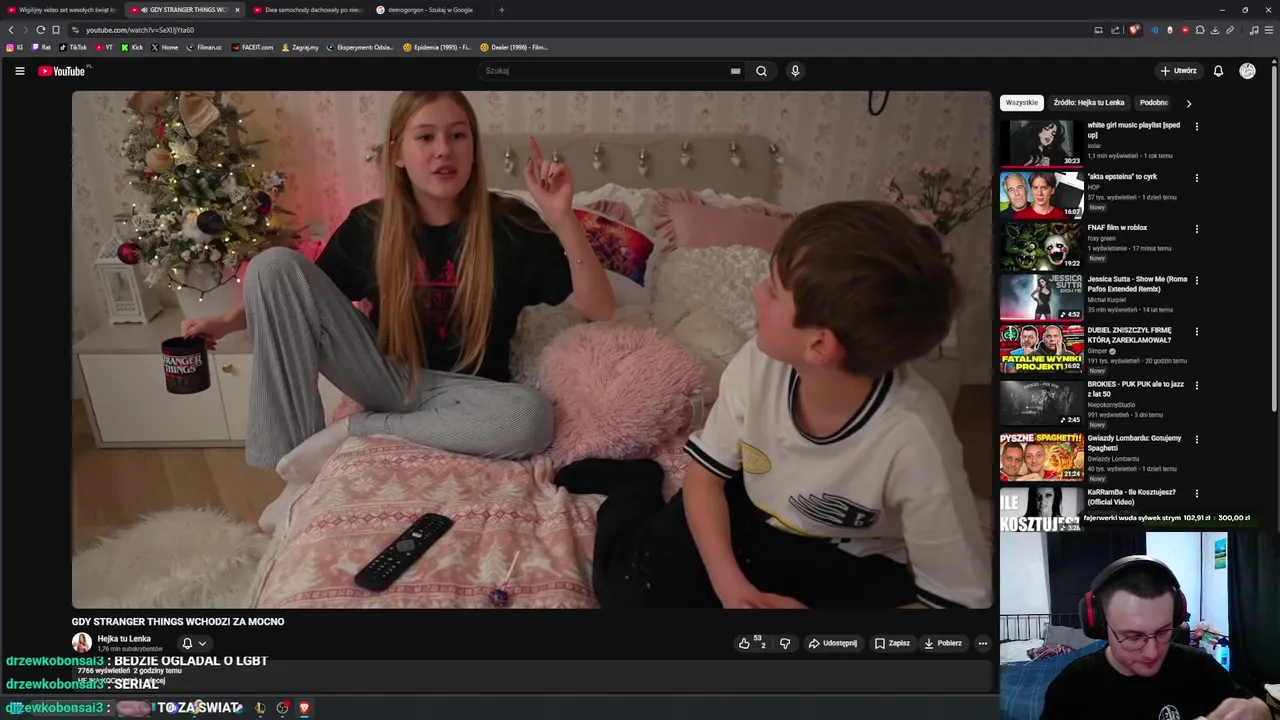Switch to 'Dwa samochody dachowały' tab
This screenshot has width=1280, height=720.
(308, 10)
